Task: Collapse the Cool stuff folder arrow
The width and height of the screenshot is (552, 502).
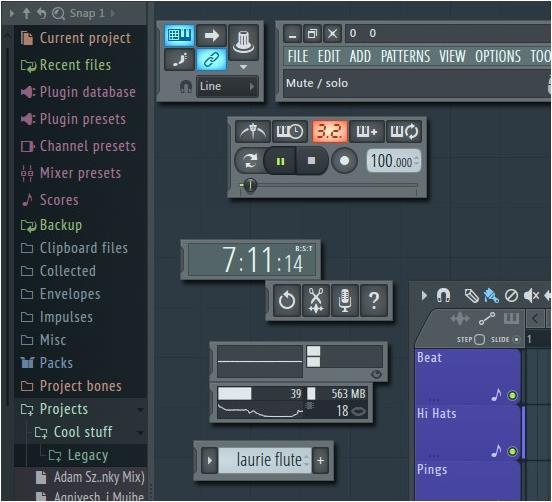Action: click(x=140, y=433)
